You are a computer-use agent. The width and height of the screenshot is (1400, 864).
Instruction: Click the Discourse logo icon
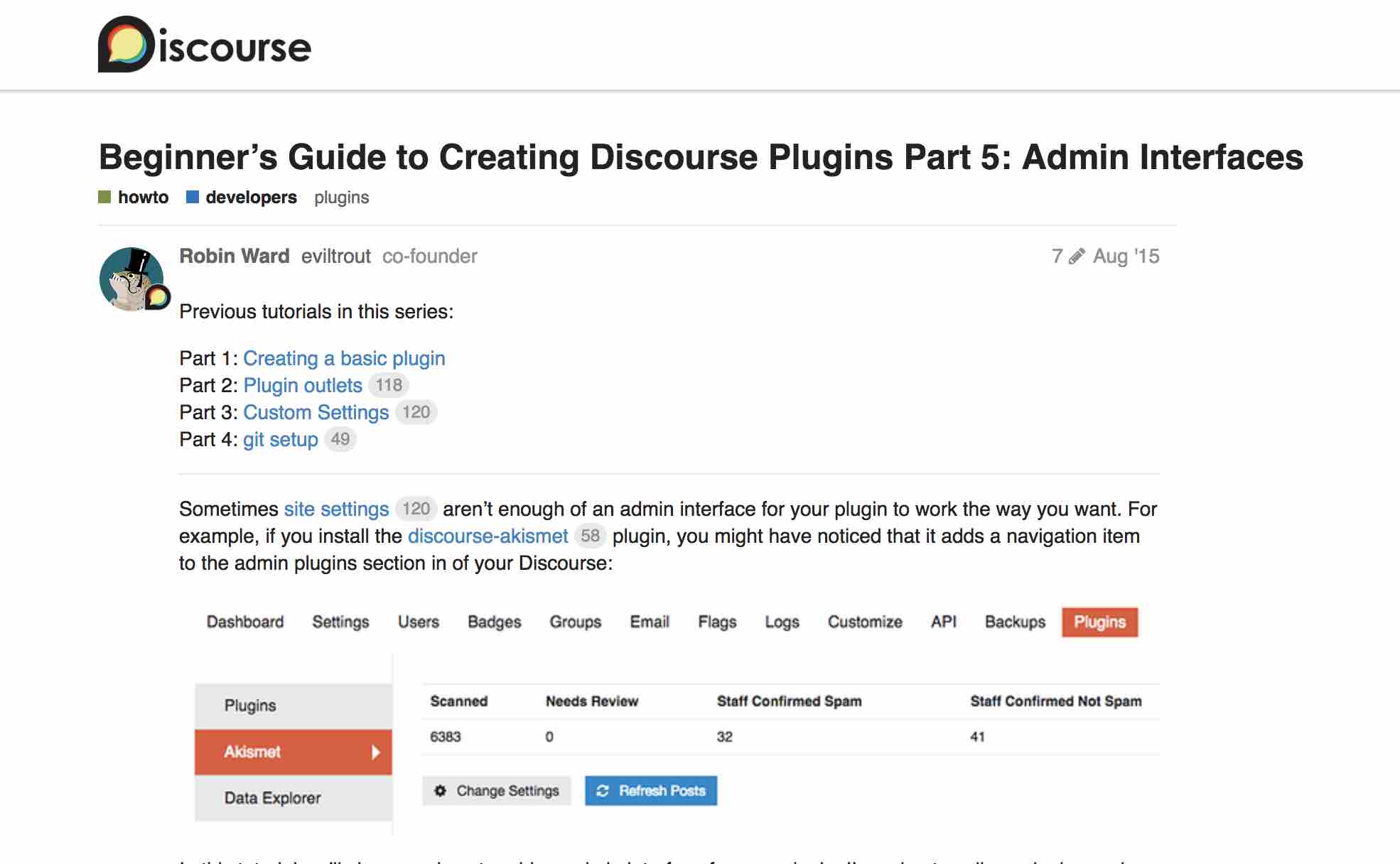click(x=126, y=45)
